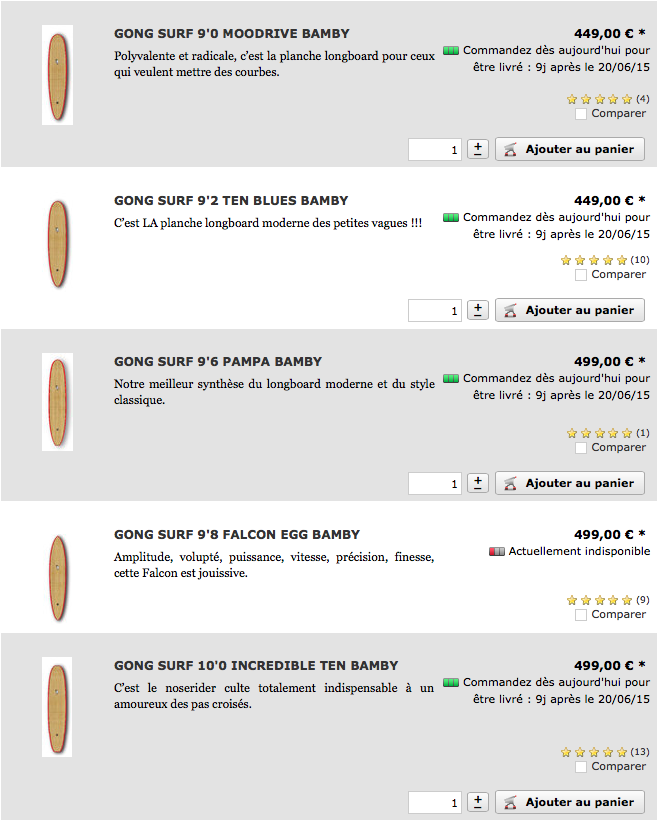Screen dimensions: 657x820
Task: Click the star rating for Falcon Egg Bamby
Action: [599, 600]
